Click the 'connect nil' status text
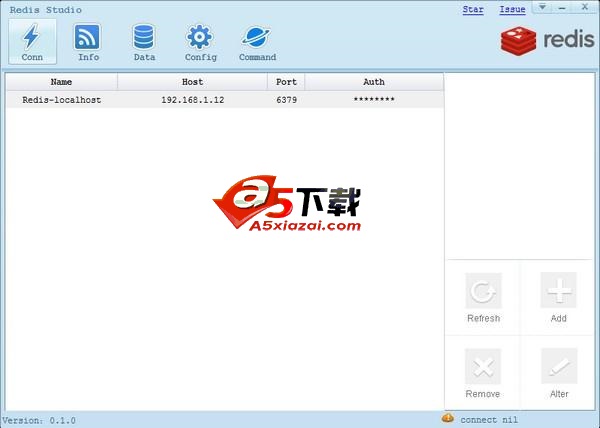The height and width of the screenshot is (428, 600). [489, 420]
